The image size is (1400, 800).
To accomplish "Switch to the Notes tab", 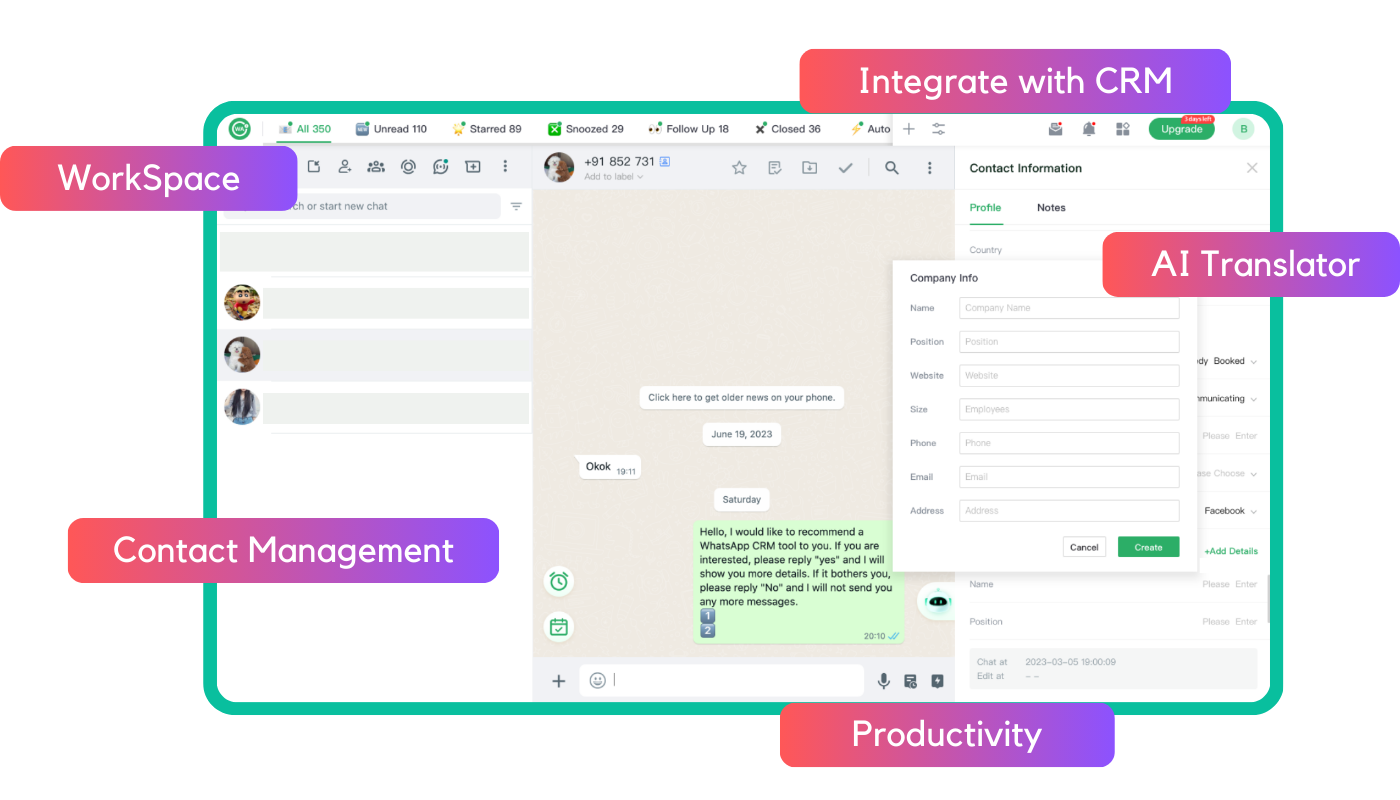I will (x=1051, y=208).
